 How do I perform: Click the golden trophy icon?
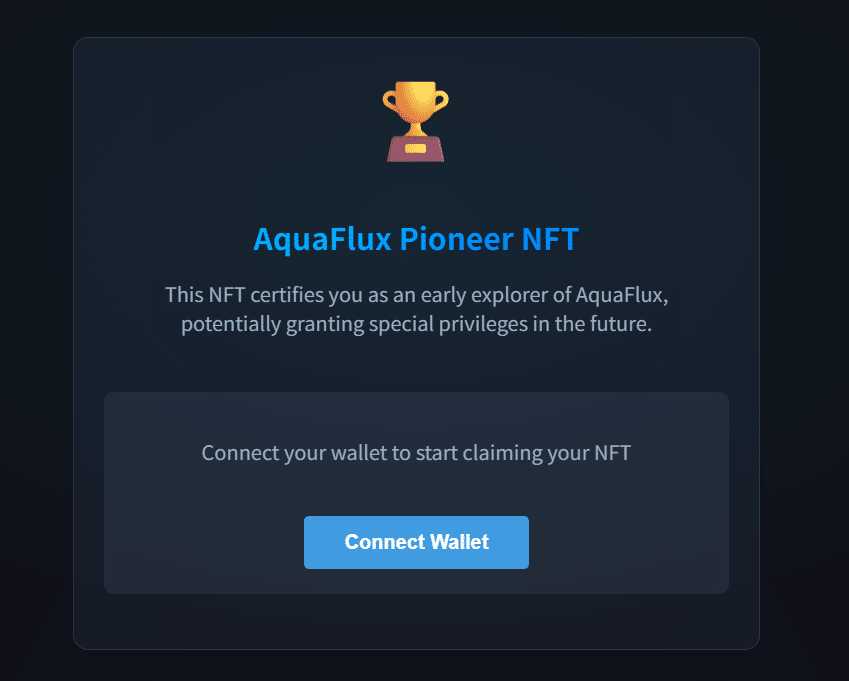tap(415, 121)
